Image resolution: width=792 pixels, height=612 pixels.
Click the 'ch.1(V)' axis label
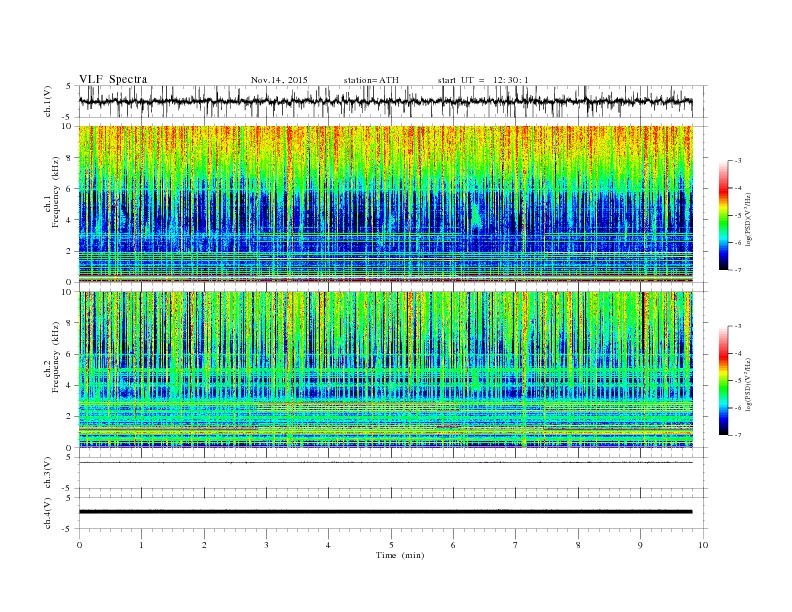tap(48, 103)
